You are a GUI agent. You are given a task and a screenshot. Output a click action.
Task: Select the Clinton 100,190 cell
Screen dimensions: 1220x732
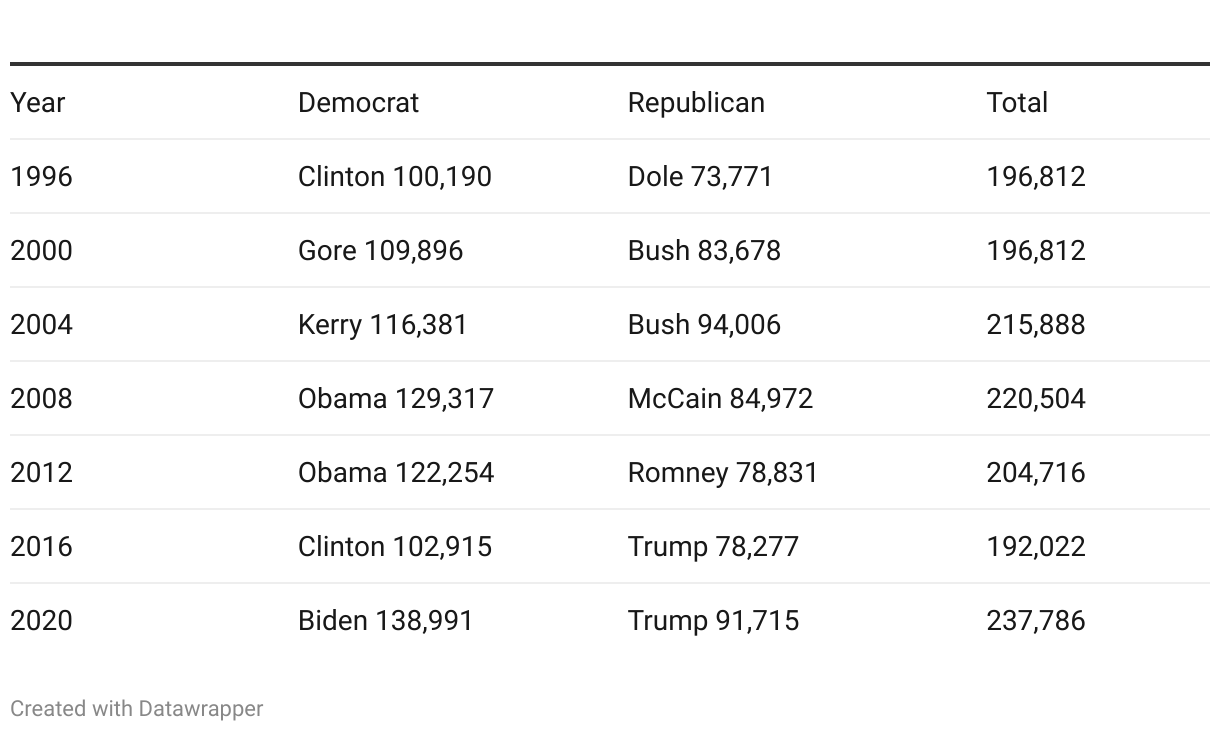pyautogui.click(x=395, y=177)
